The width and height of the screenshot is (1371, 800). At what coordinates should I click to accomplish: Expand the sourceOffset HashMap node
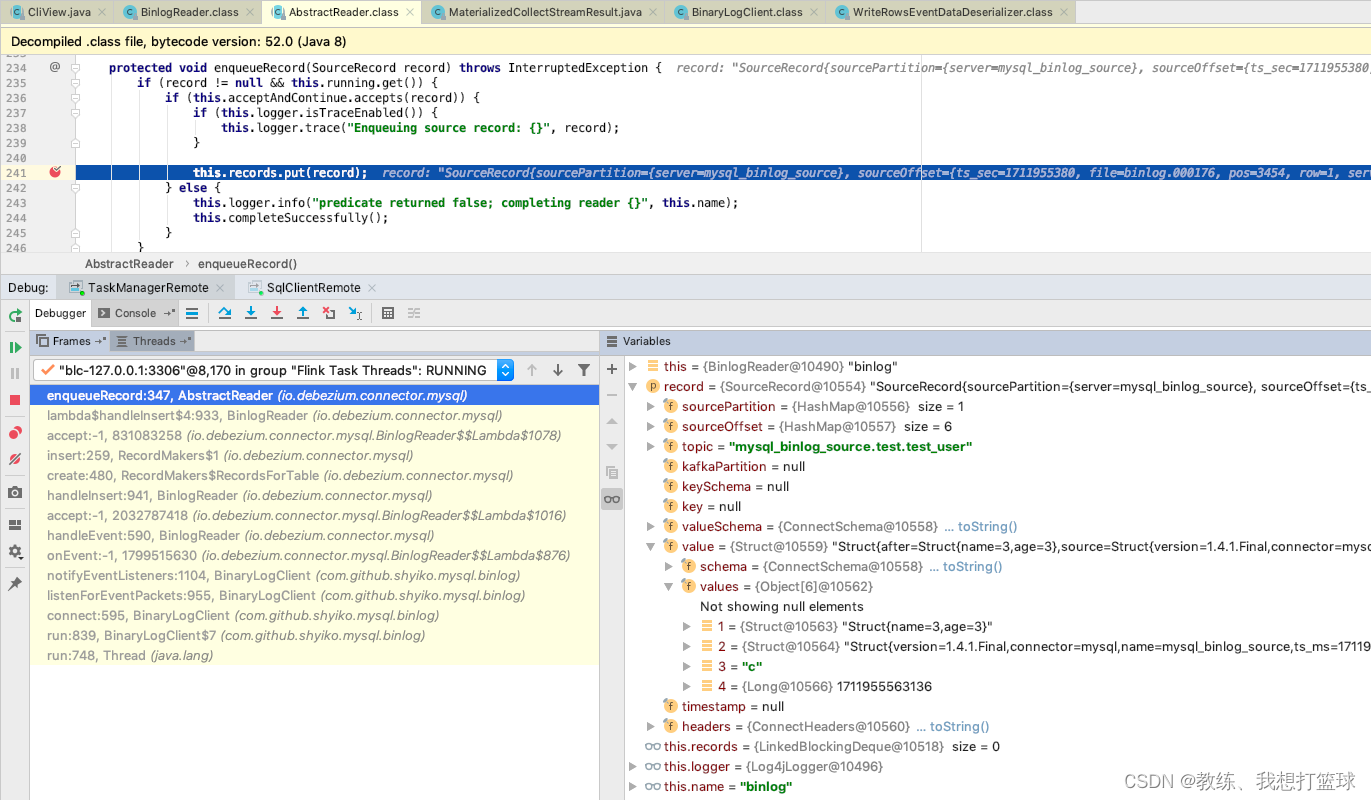tap(651, 426)
